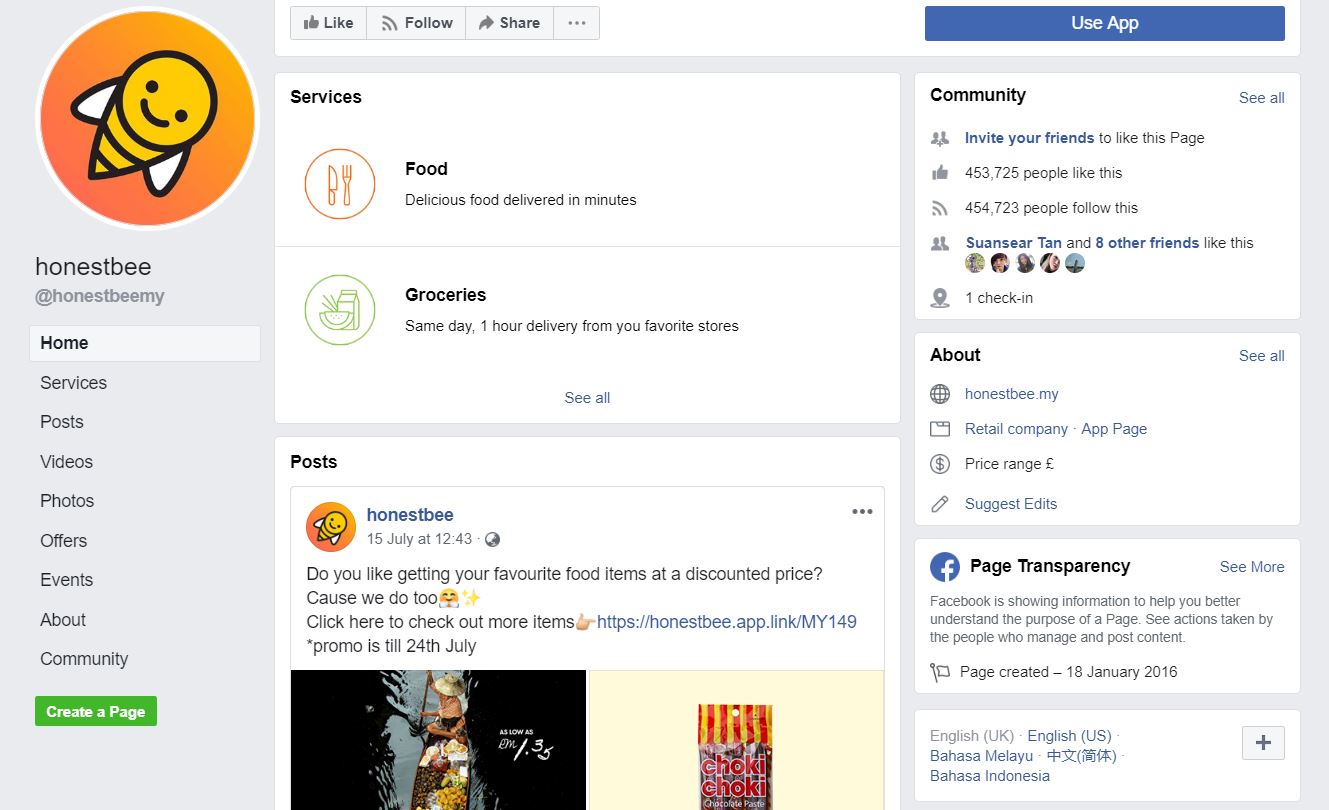Viewport: 1329px width, 810px height.
Task: Expand Services list with See all
Action: (x=587, y=398)
